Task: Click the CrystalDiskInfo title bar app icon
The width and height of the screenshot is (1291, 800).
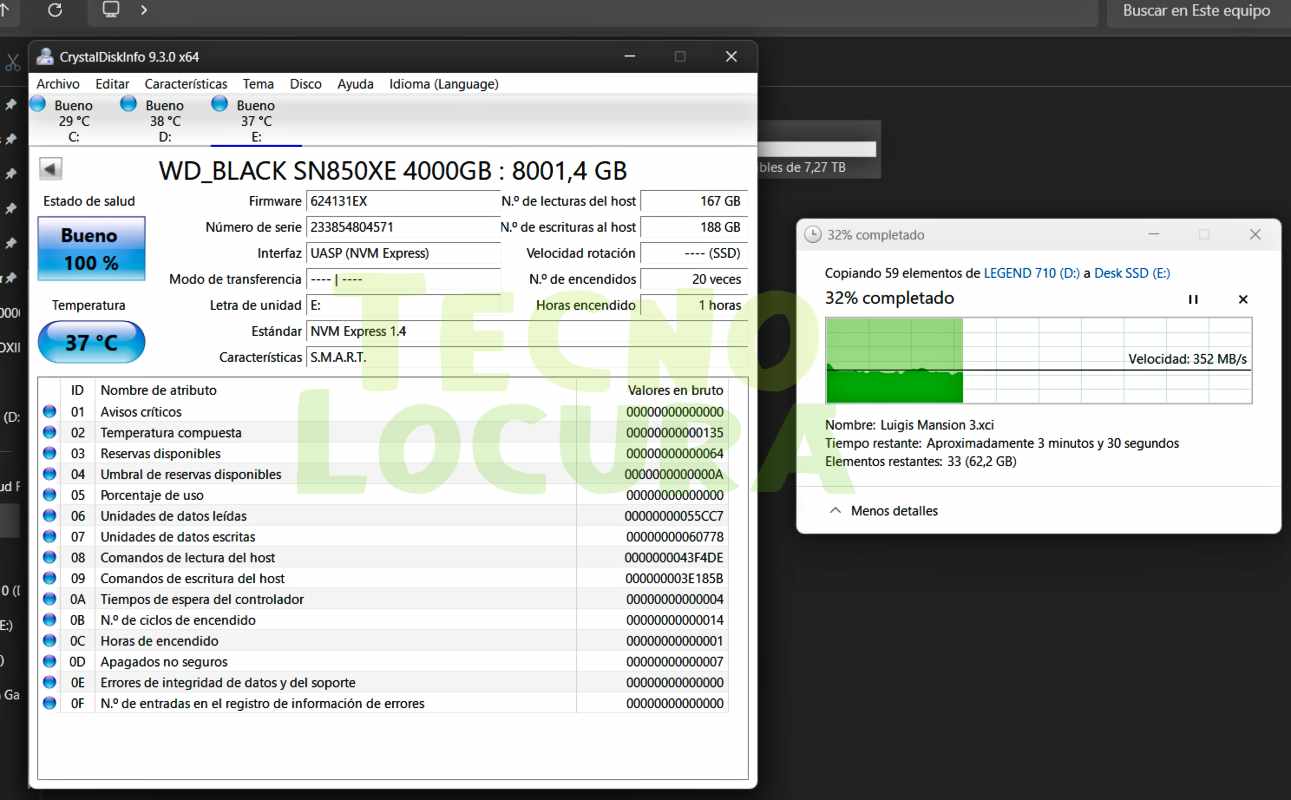Action: pos(45,57)
